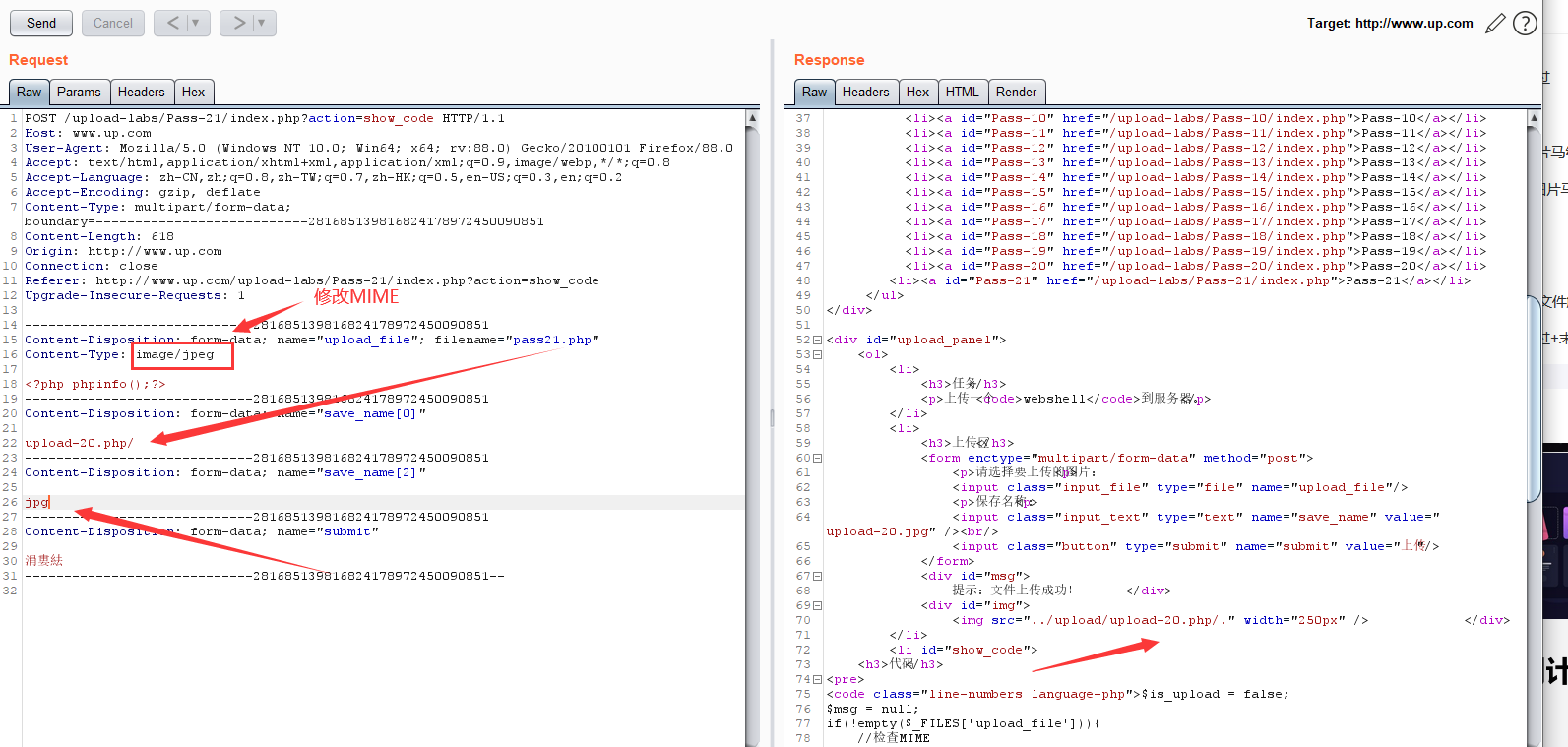Screen dimensions: 1568x747
Task: Collapse the img div fold on line 69
Action: [818, 605]
